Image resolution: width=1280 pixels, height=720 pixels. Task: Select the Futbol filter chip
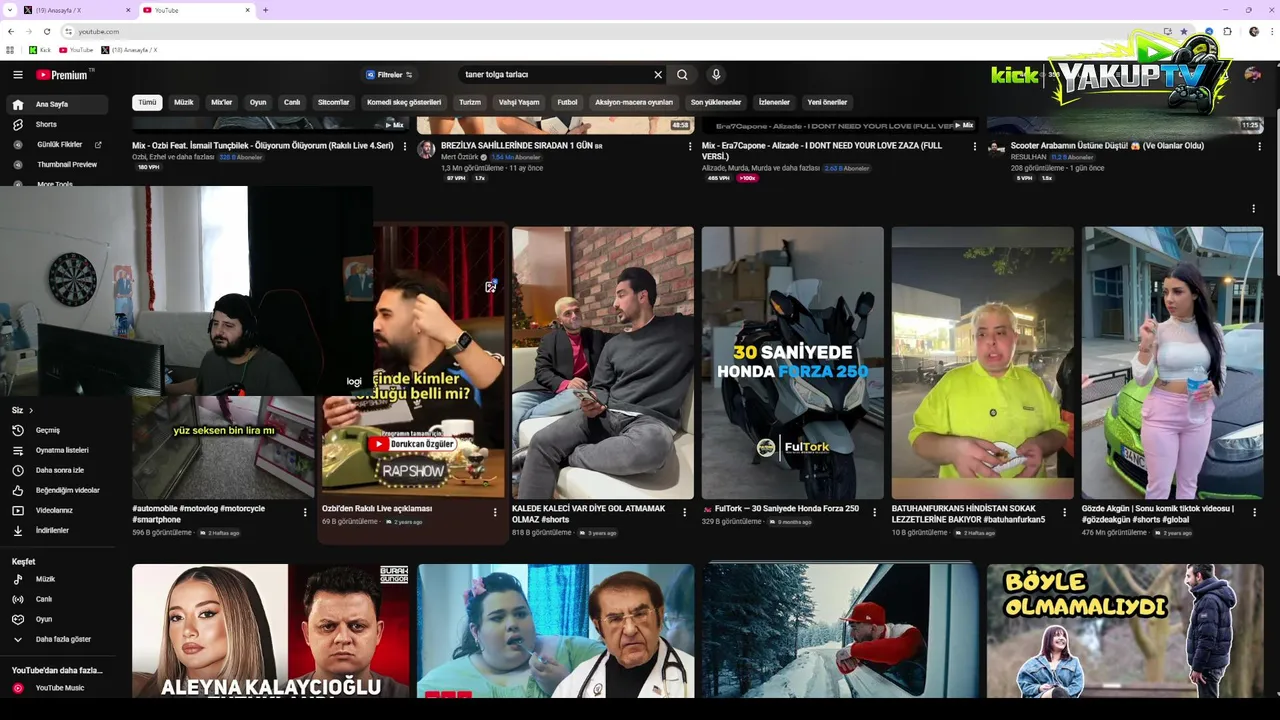[567, 102]
